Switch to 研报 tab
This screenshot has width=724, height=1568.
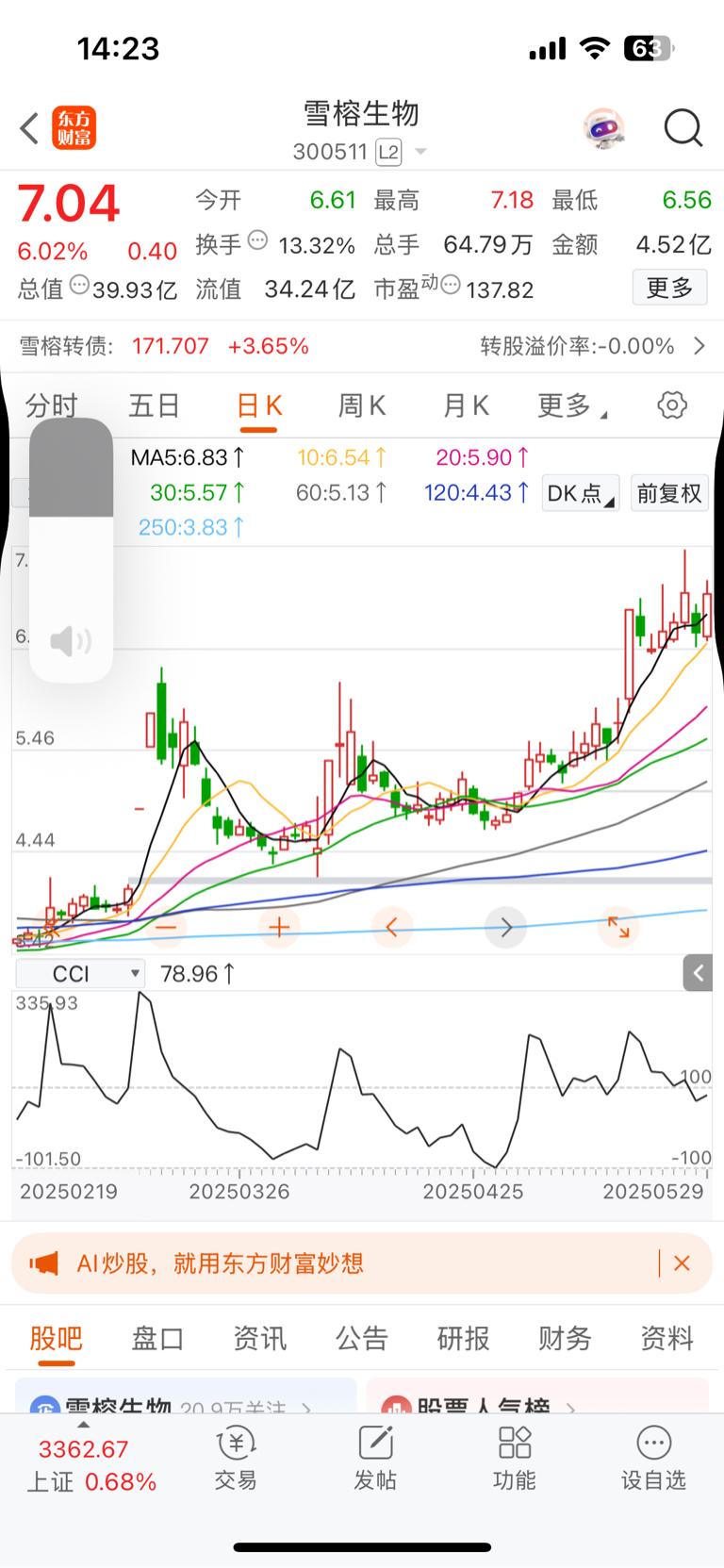click(x=464, y=1338)
